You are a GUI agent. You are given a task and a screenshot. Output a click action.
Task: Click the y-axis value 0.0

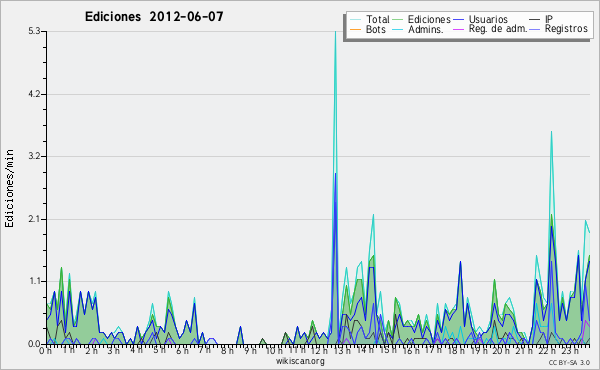[x=34, y=344]
